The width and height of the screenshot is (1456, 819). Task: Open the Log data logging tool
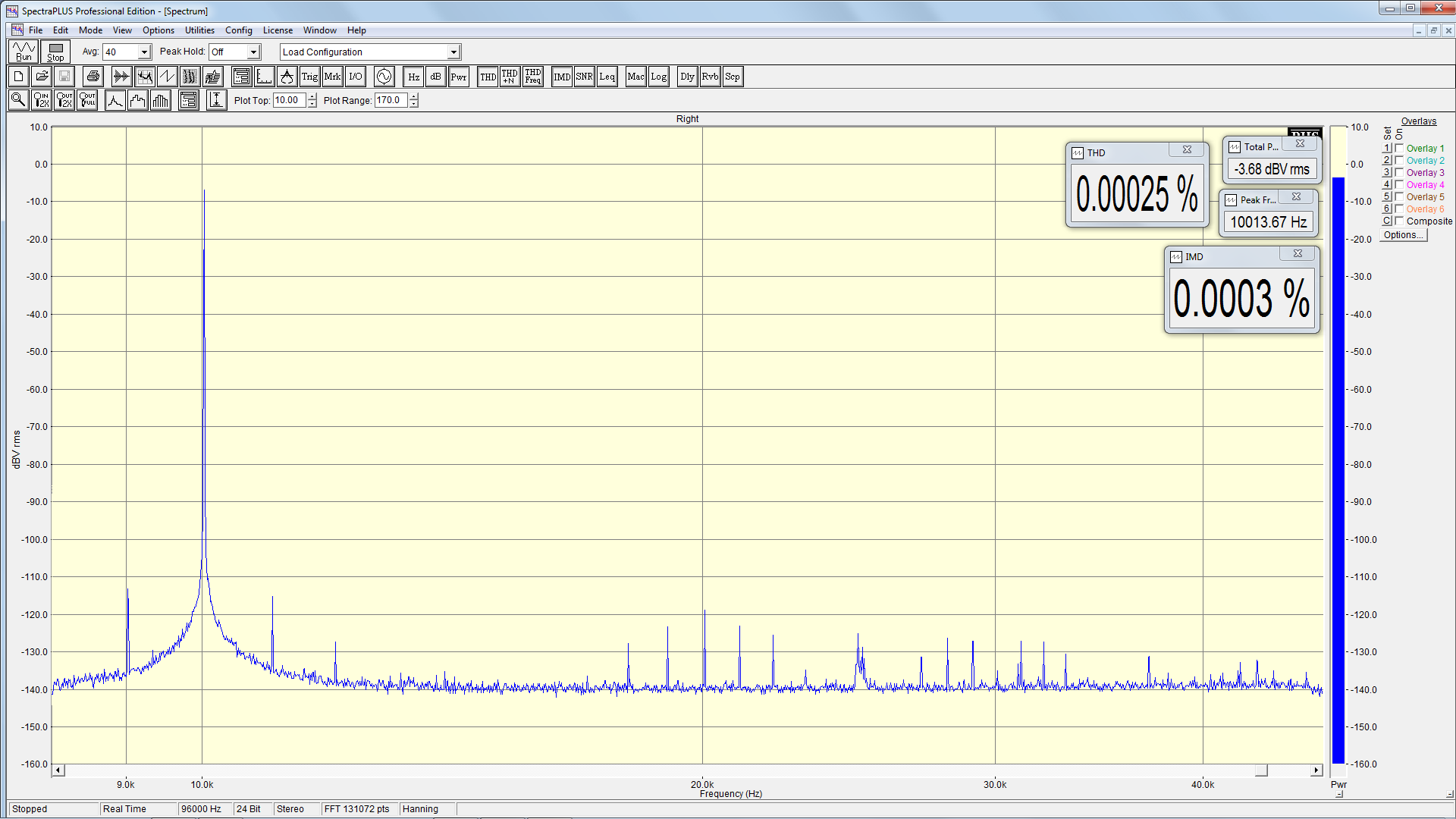pos(658,77)
